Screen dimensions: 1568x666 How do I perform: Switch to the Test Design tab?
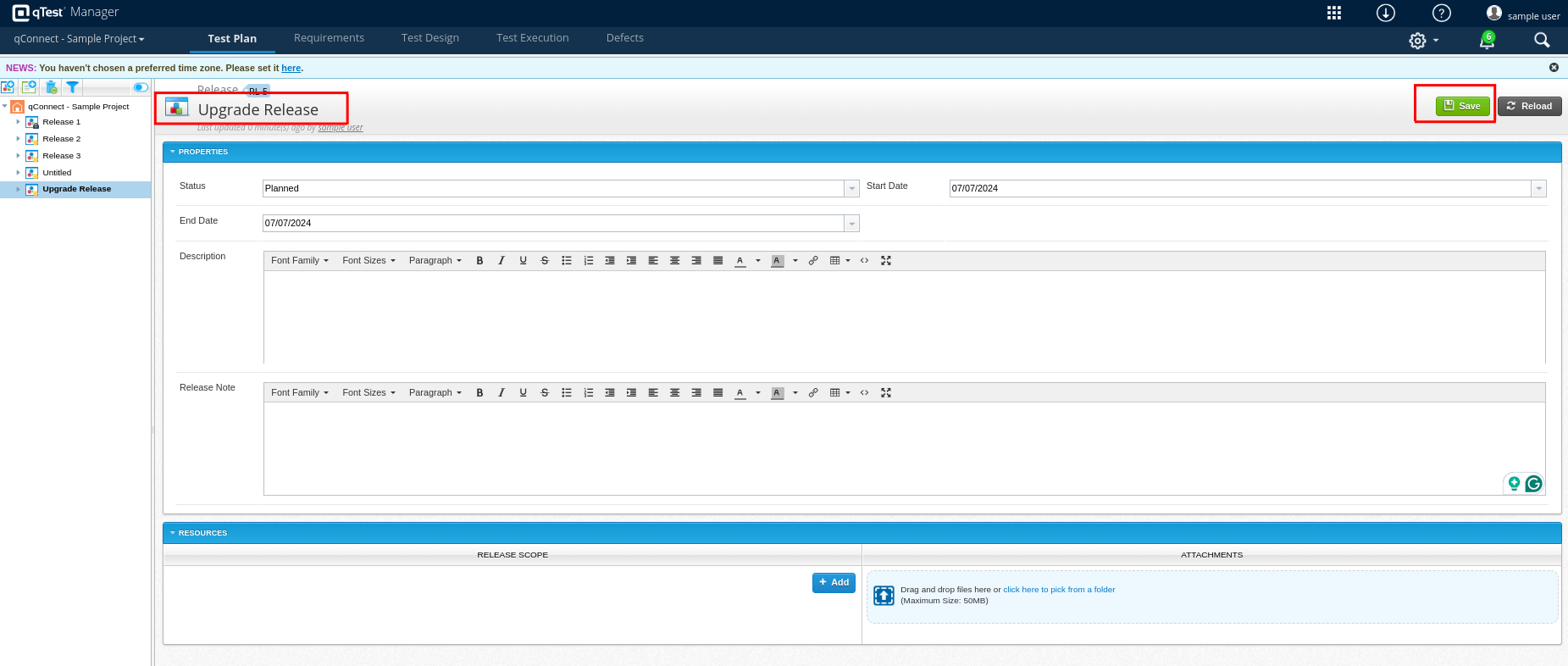[x=430, y=38]
